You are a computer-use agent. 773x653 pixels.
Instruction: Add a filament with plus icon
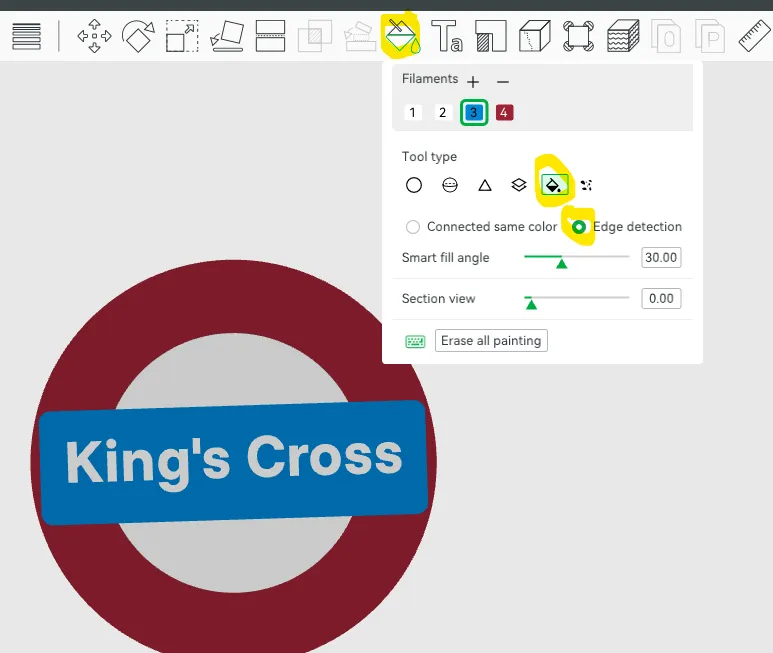(473, 81)
